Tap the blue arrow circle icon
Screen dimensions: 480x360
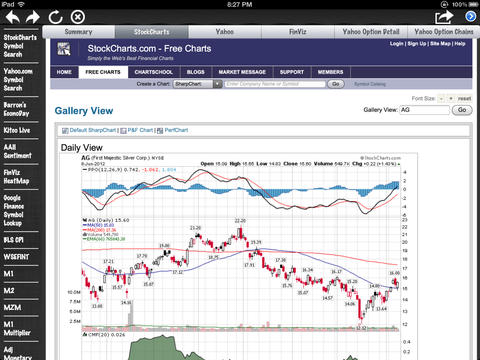[x=470, y=16]
